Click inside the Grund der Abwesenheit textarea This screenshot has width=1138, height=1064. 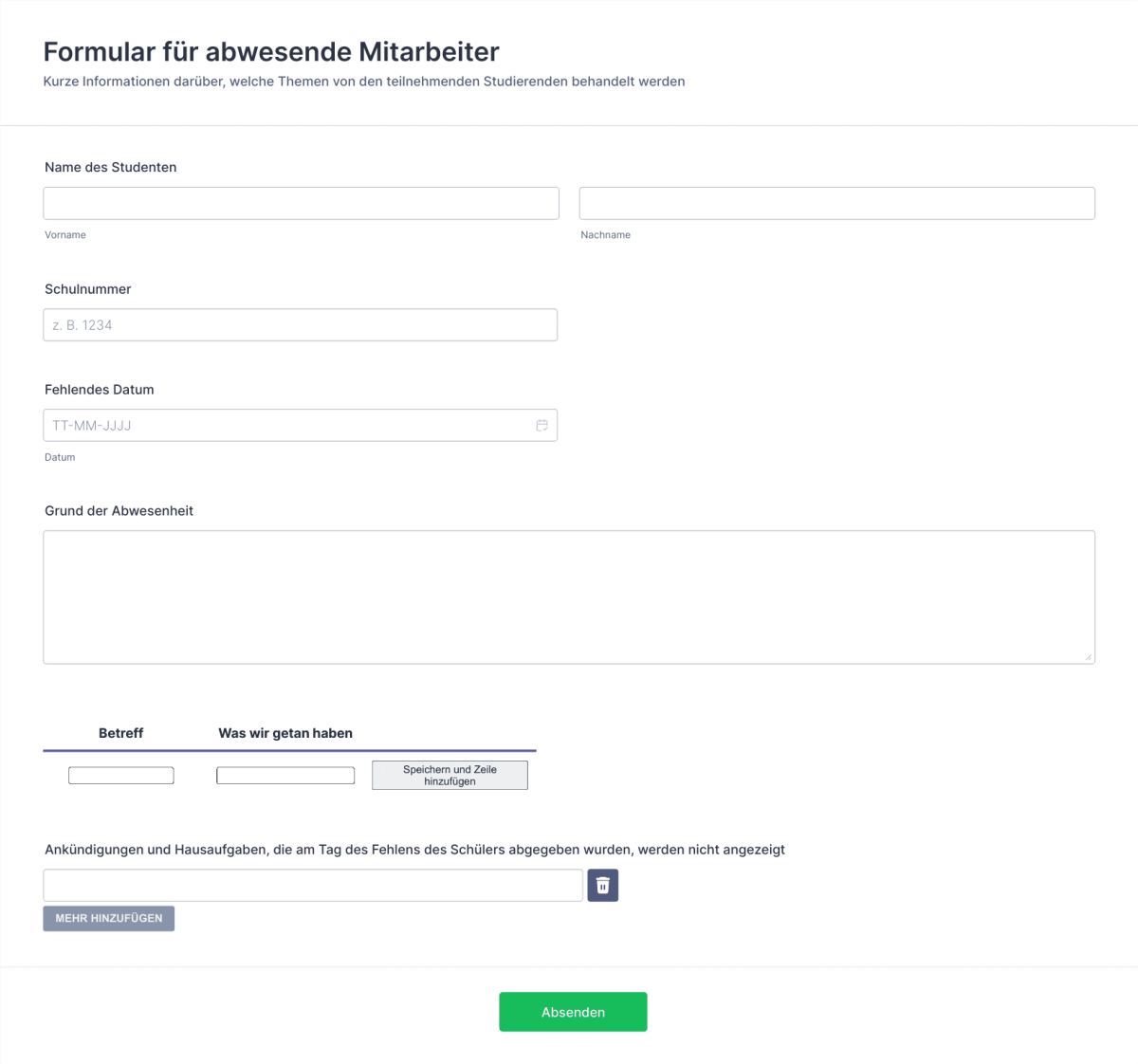569,596
